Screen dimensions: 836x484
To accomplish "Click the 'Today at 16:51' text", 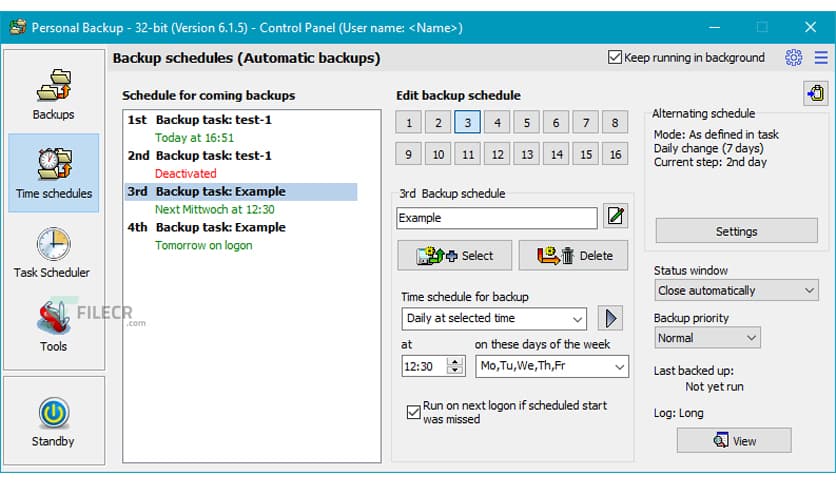I will coord(194,138).
